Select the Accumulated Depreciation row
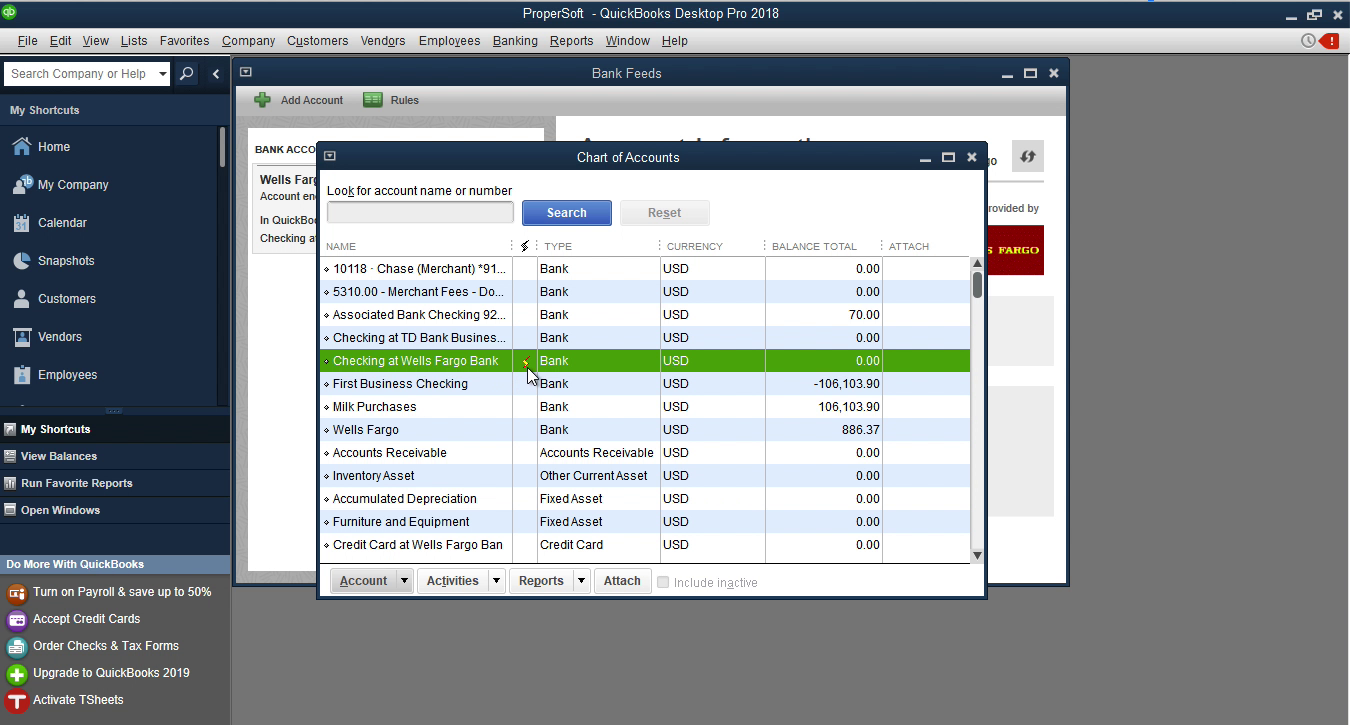The image size is (1350, 725). (x=645, y=499)
